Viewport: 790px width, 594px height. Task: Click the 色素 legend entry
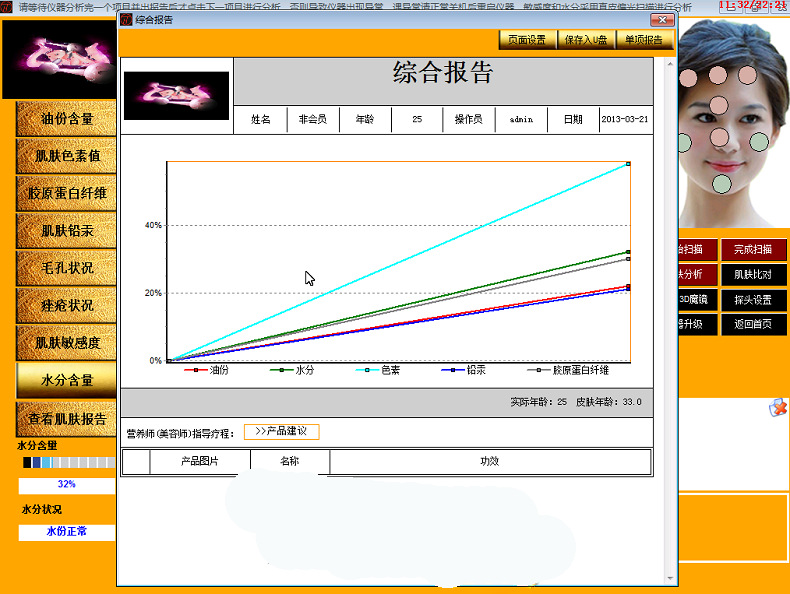click(378, 370)
